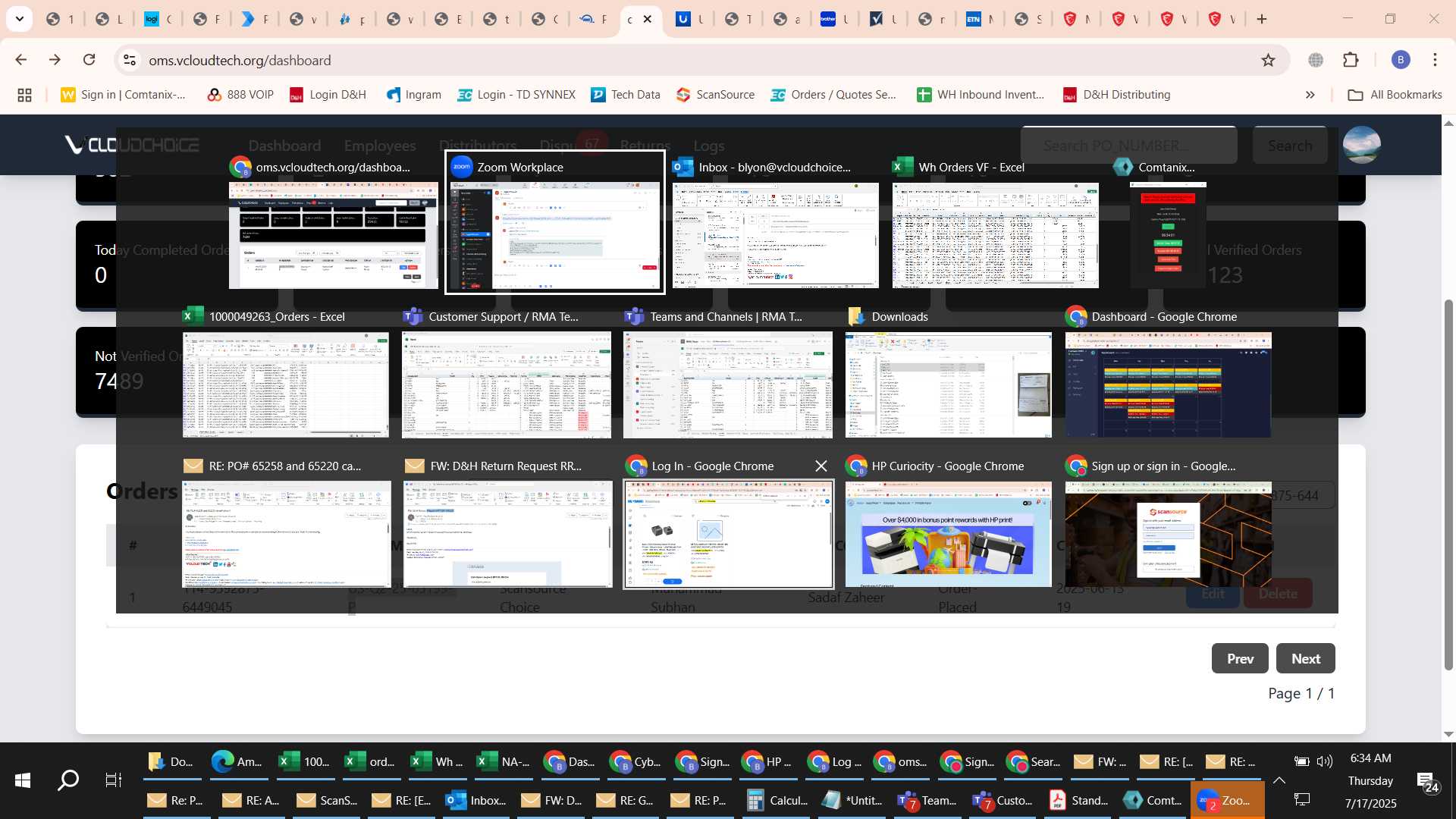Open the Chrome profile B avatar
The width and height of the screenshot is (1456, 819).
[x=1401, y=60]
